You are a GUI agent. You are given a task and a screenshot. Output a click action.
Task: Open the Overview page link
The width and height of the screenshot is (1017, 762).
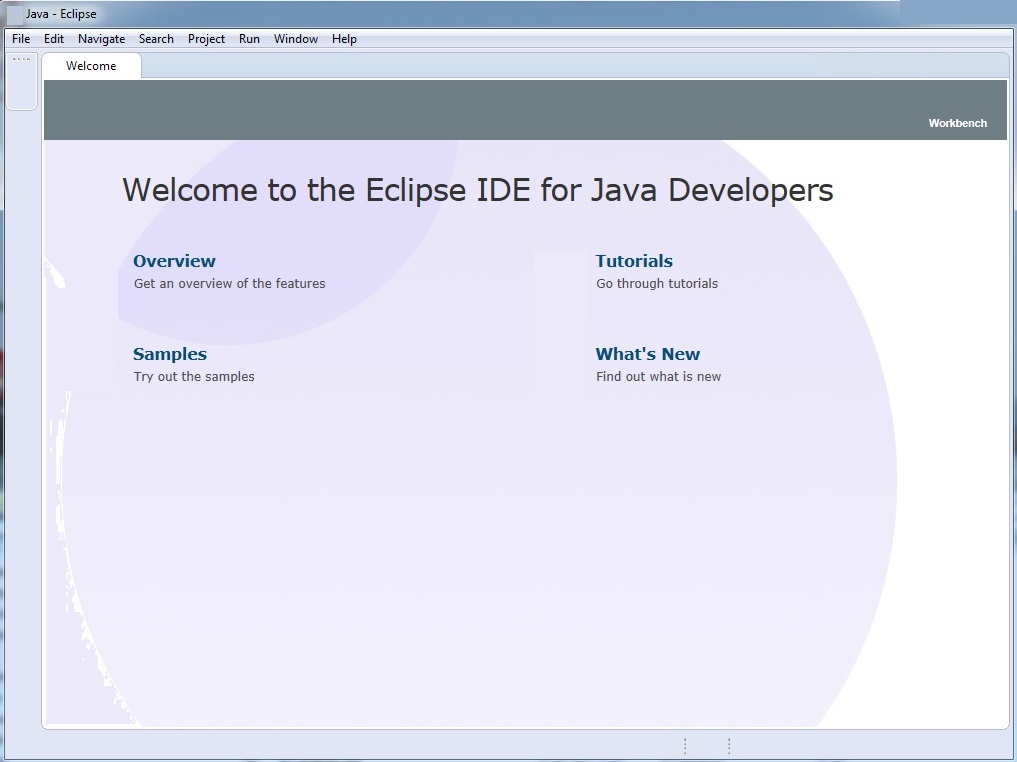click(174, 261)
